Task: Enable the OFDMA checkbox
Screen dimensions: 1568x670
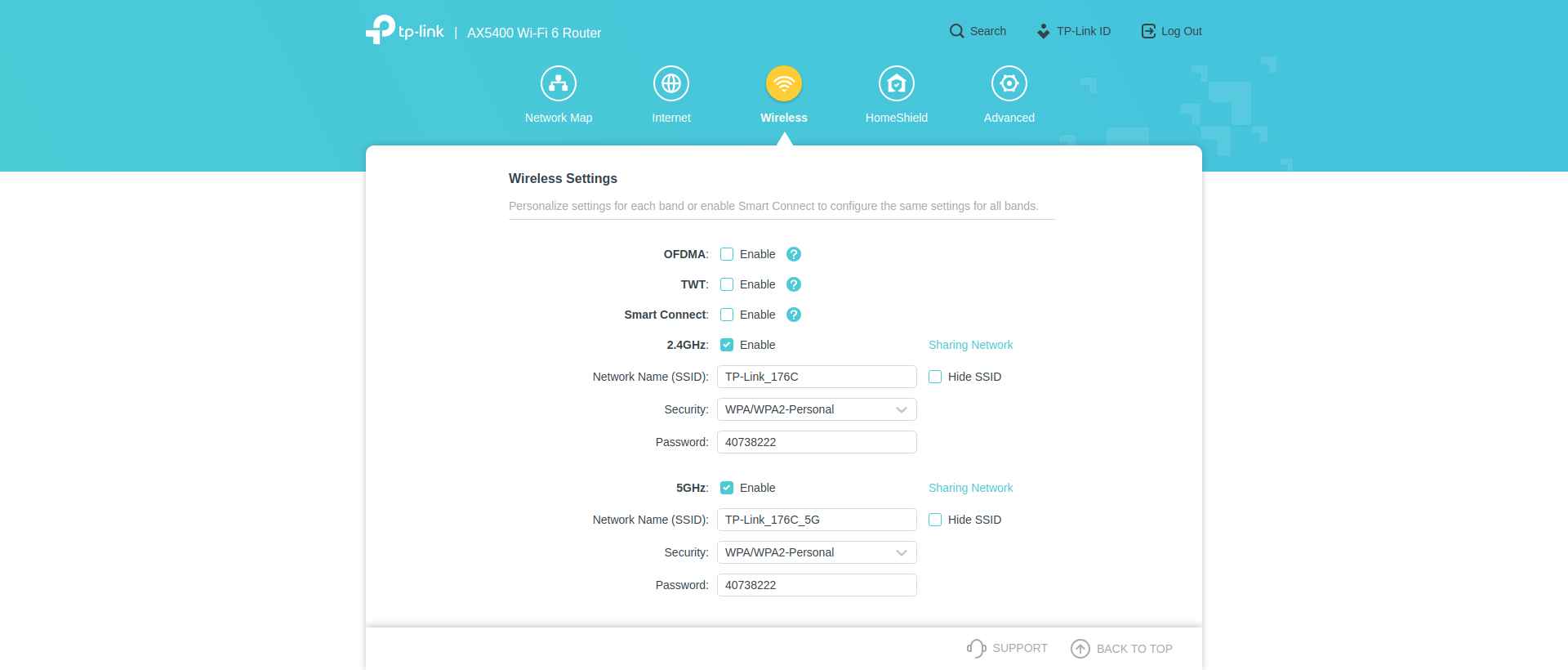Action: [x=727, y=254]
